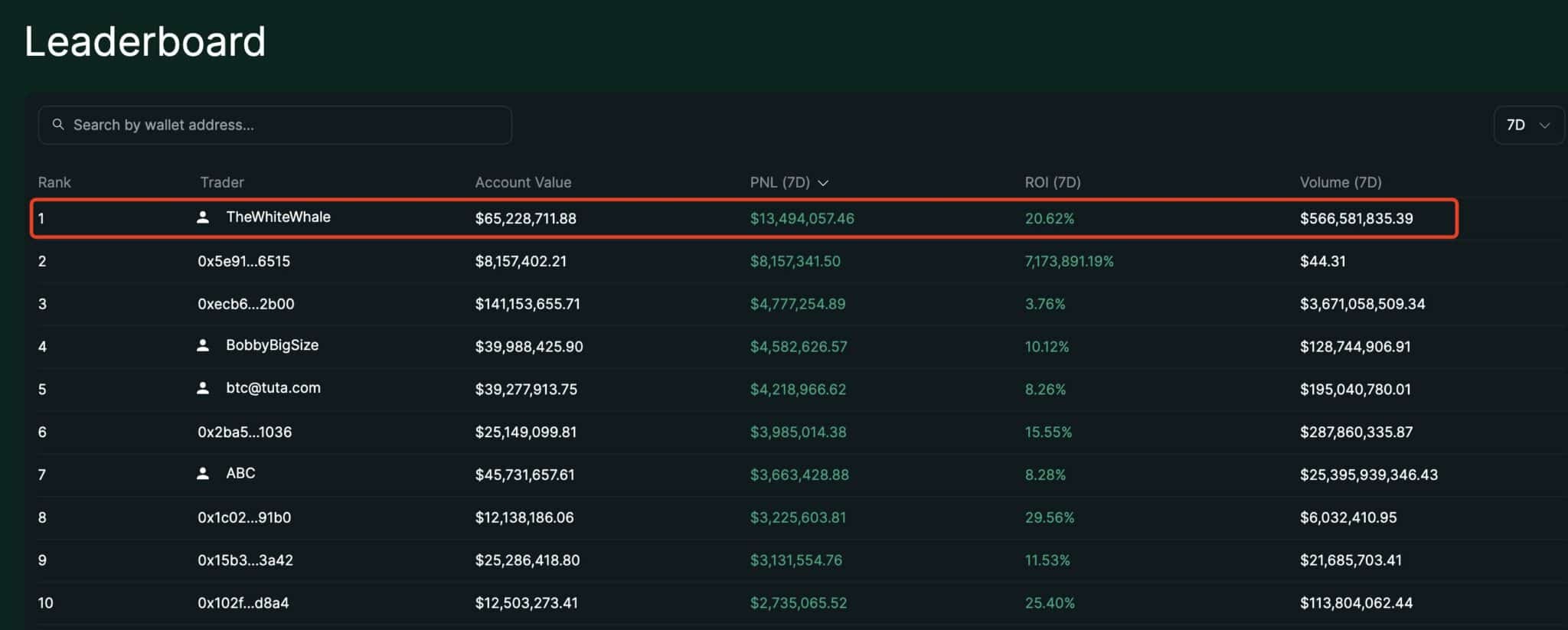The width and height of the screenshot is (1568, 630).
Task: Toggle PNL (7D) sort arrow
Action: pyautogui.click(x=823, y=183)
